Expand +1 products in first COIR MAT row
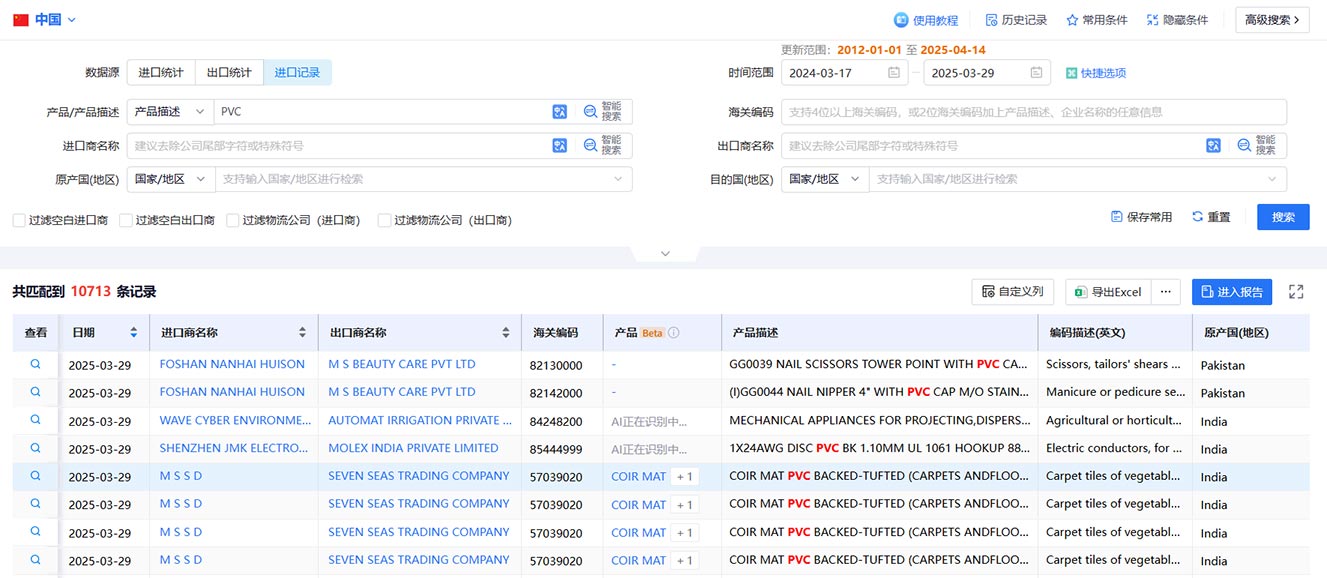Screen dimensions: 1327x578 [x=685, y=477]
